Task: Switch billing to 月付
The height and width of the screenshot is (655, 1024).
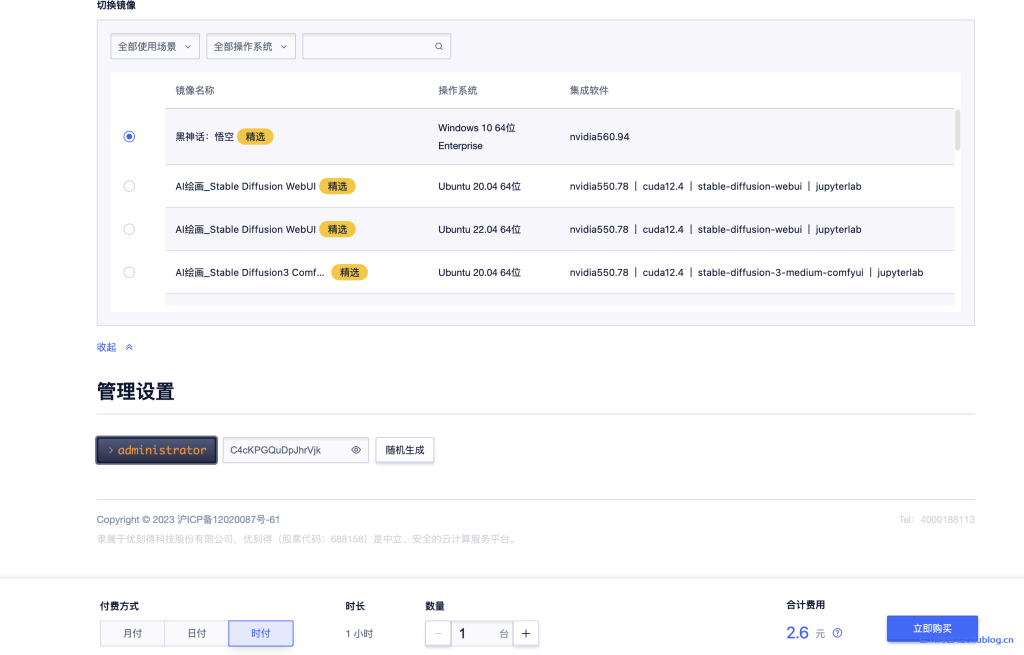Action: click(x=132, y=633)
